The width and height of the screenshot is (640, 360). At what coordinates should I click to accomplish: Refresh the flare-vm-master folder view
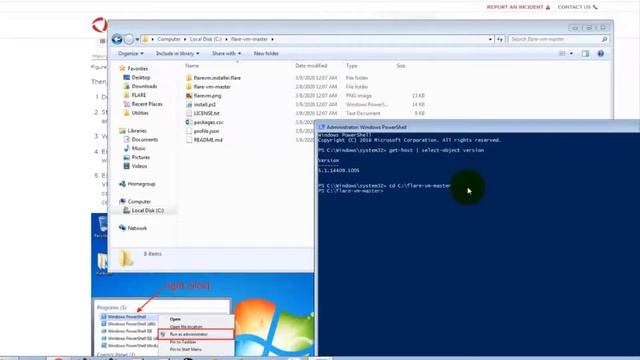(x=500, y=39)
